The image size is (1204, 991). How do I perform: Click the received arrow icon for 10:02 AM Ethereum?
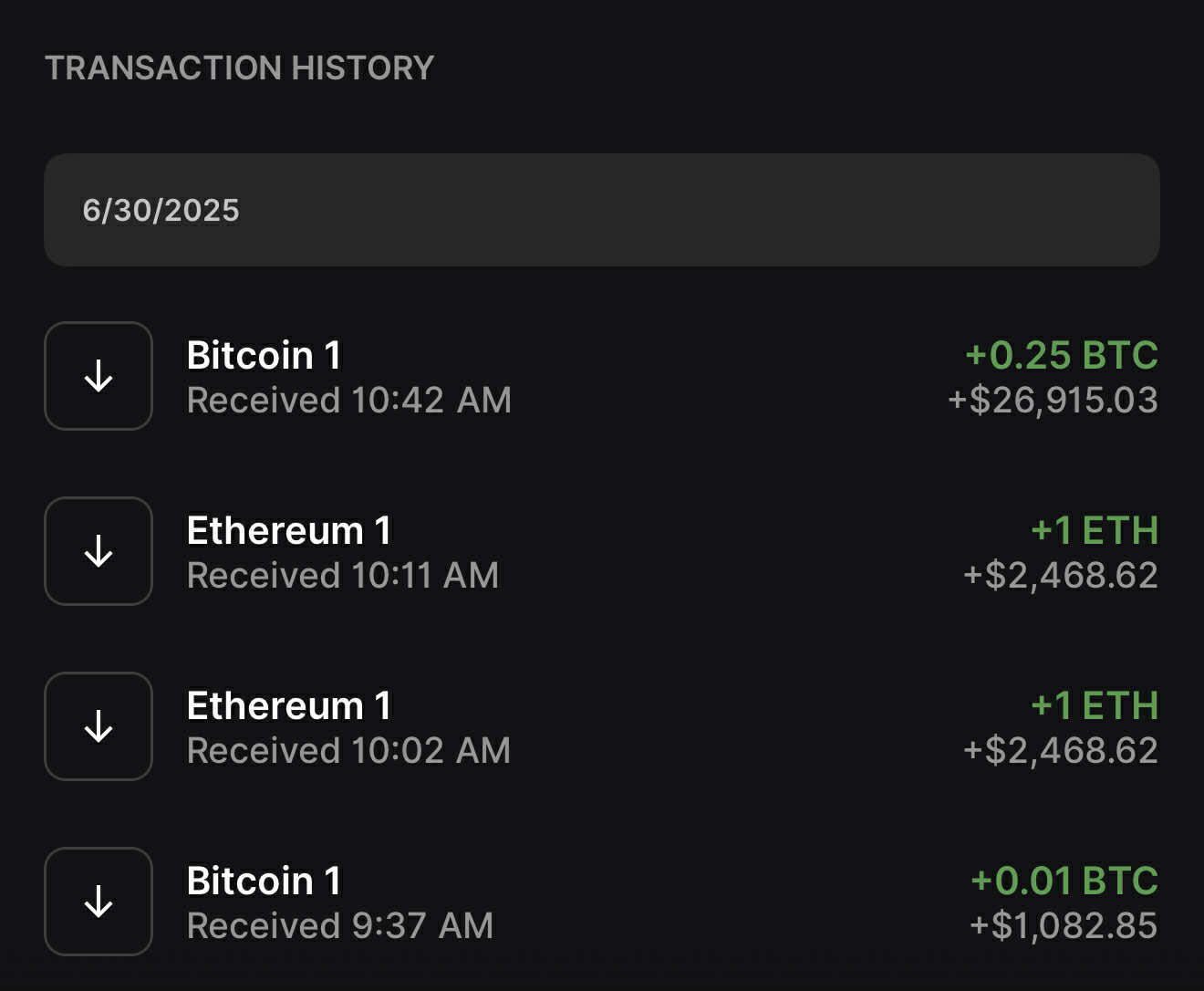tap(99, 726)
